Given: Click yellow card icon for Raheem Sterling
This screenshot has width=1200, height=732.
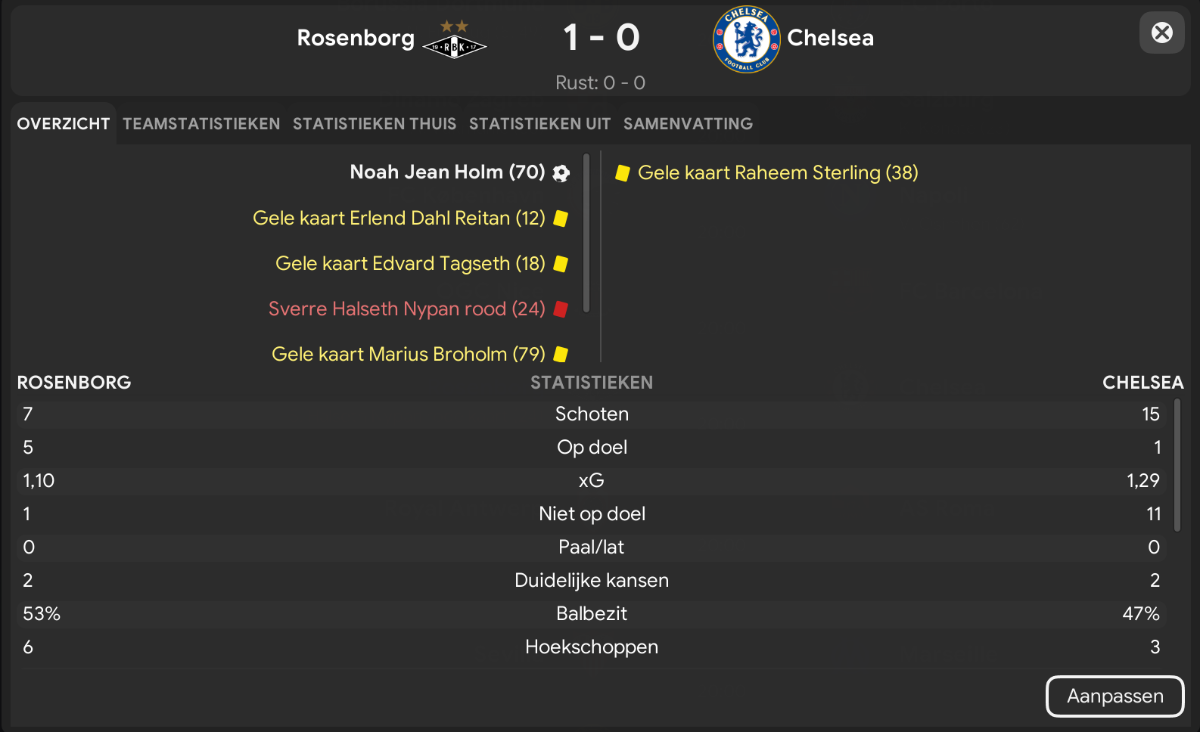Looking at the screenshot, I should tap(622, 173).
